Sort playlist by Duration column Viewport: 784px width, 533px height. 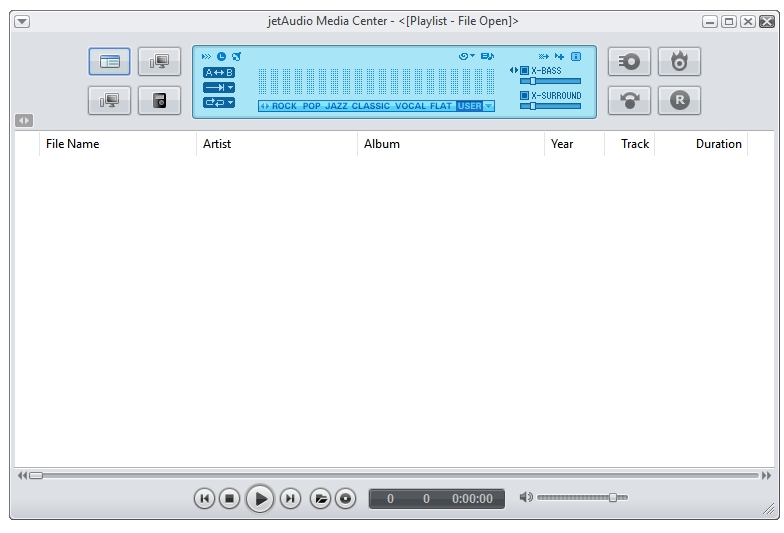pyautogui.click(x=701, y=144)
